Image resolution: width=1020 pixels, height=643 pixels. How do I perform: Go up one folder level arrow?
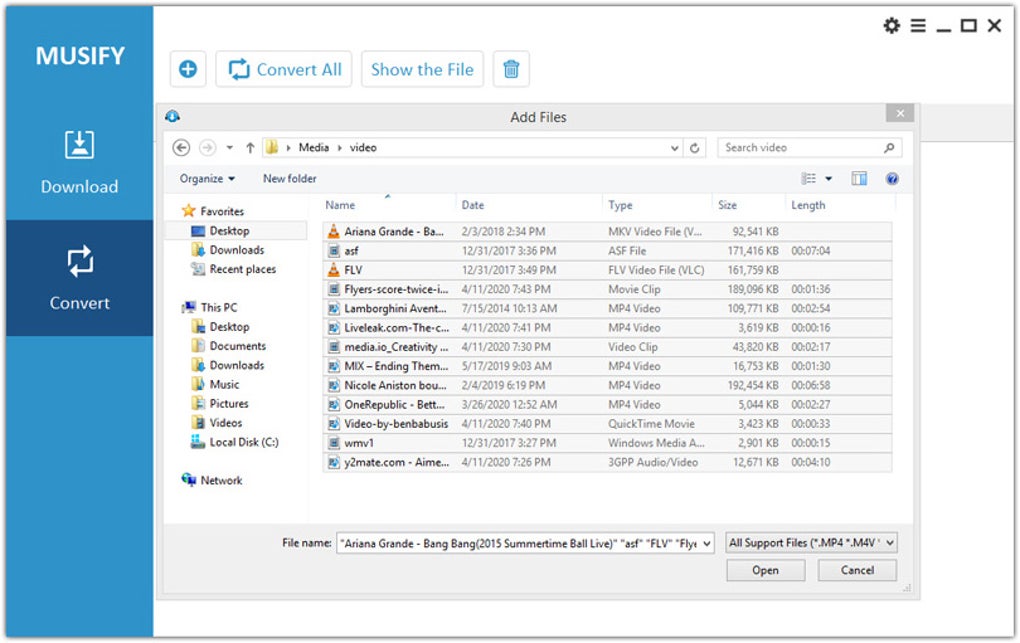(250, 148)
